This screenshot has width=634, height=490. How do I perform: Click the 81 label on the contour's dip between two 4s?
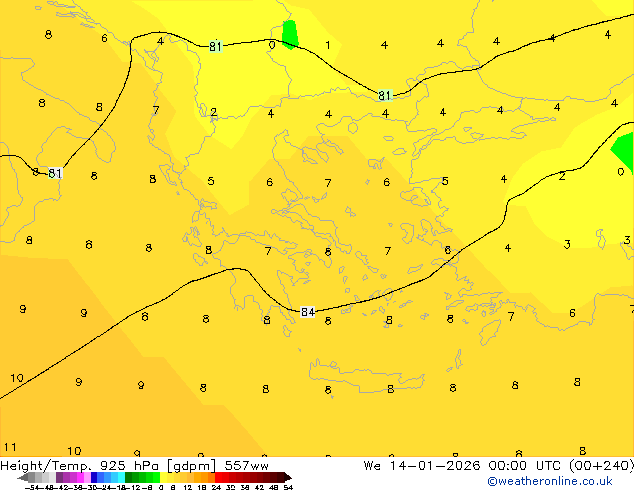tap(385, 95)
